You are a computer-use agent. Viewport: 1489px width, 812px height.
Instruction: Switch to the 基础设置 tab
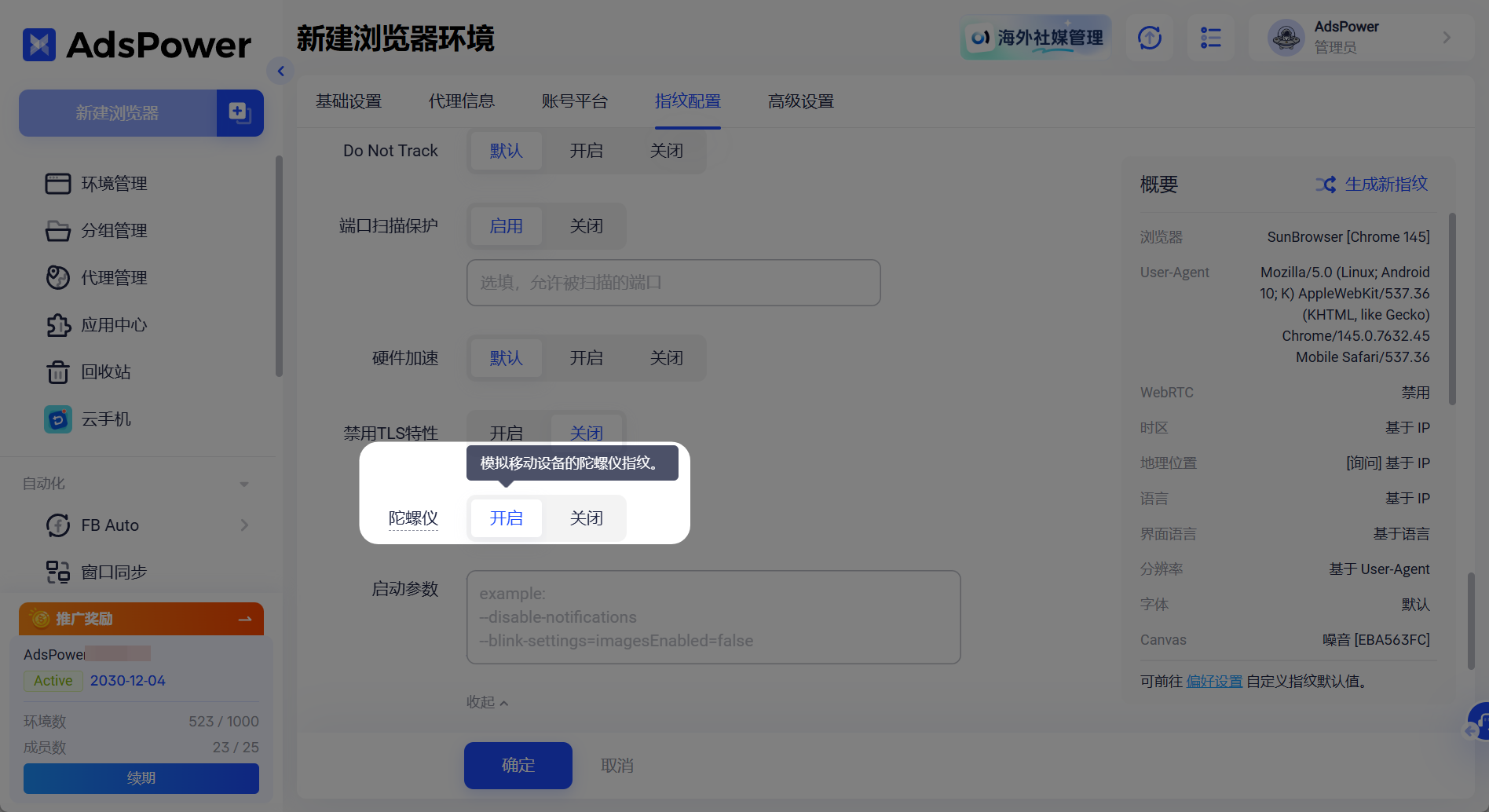[349, 101]
